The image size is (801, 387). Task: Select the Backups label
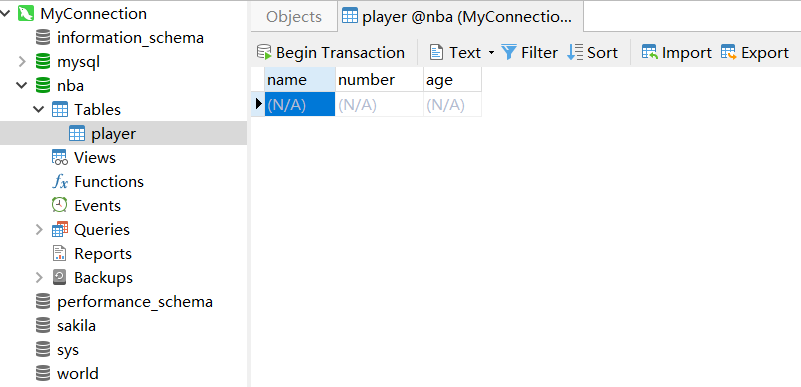point(103,278)
